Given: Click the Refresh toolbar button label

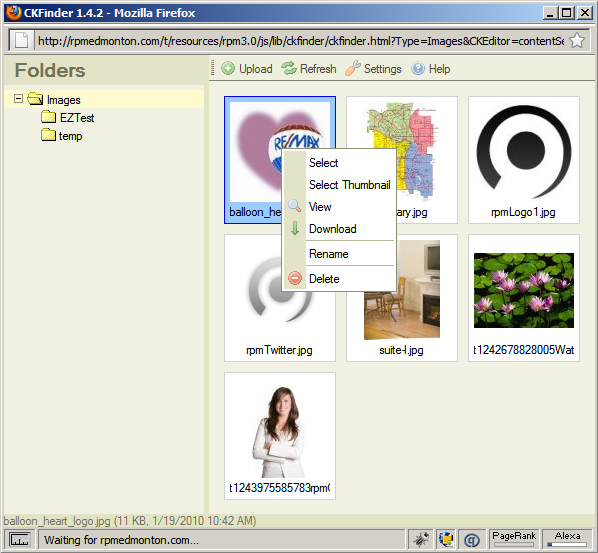Looking at the screenshot, I should click(x=318, y=69).
